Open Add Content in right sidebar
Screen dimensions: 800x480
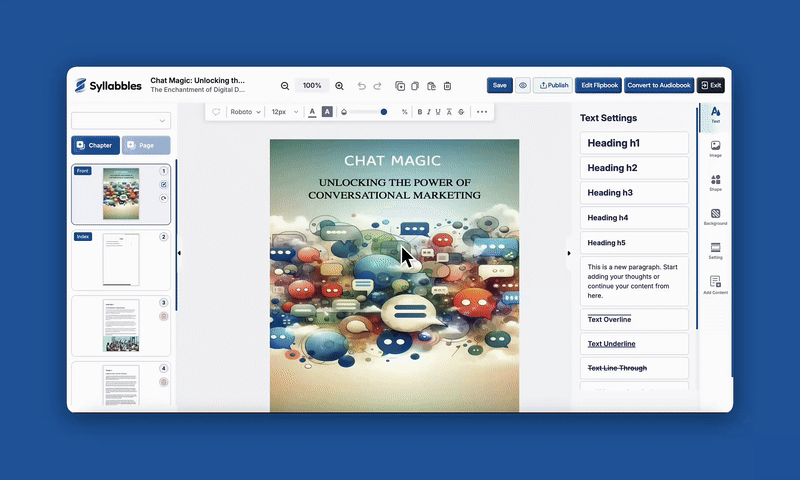click(x=715, y=285)
